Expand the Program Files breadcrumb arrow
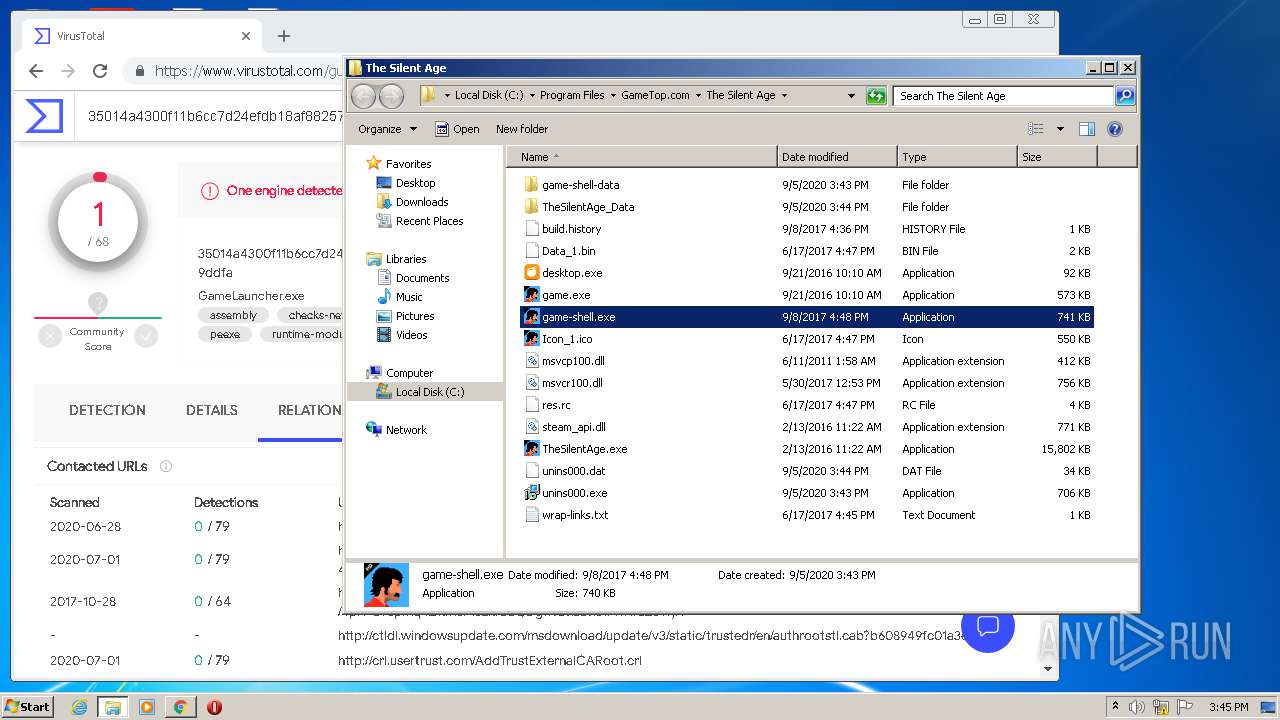The height and width of the screenshot is (720, 1280). [x=613, y=96]
